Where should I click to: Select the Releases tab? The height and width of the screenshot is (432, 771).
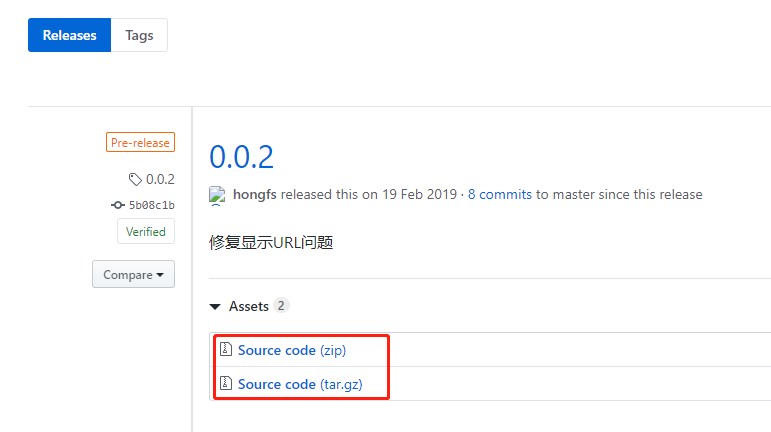[x=69, y=35]
